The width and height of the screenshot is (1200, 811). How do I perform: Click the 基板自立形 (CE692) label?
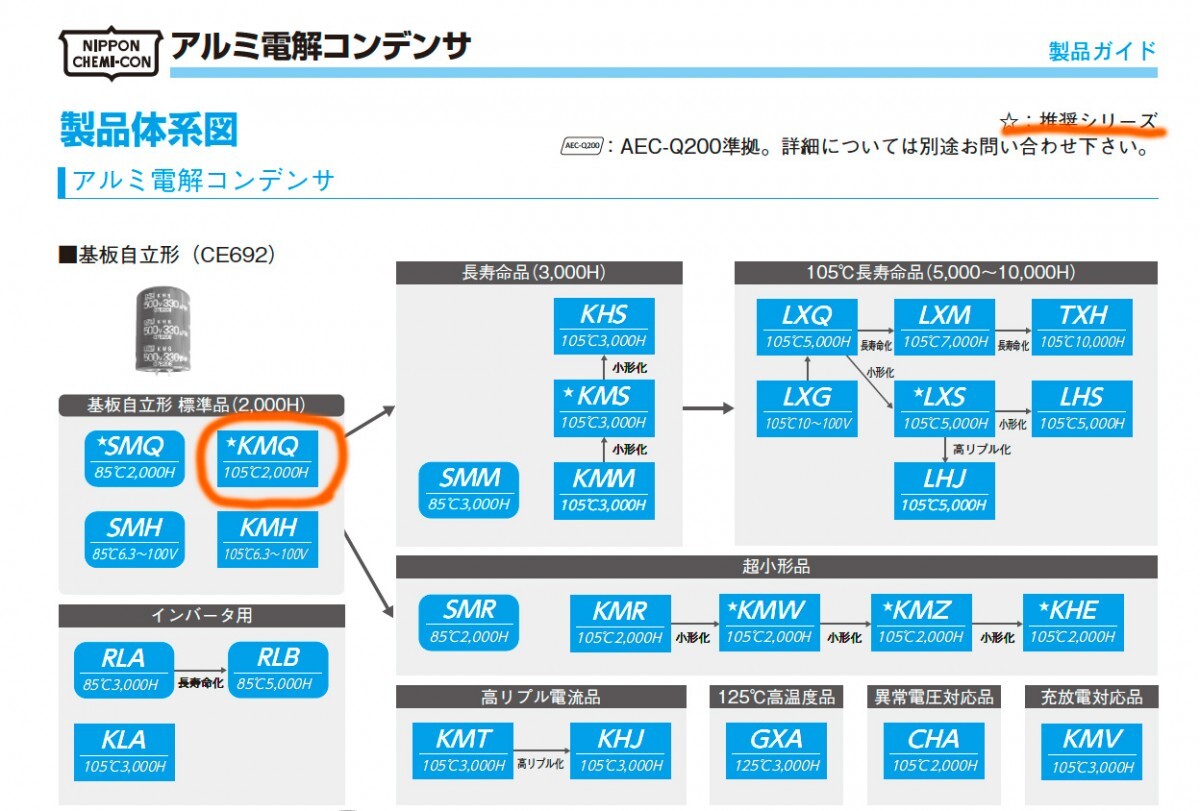coord(166,255)
